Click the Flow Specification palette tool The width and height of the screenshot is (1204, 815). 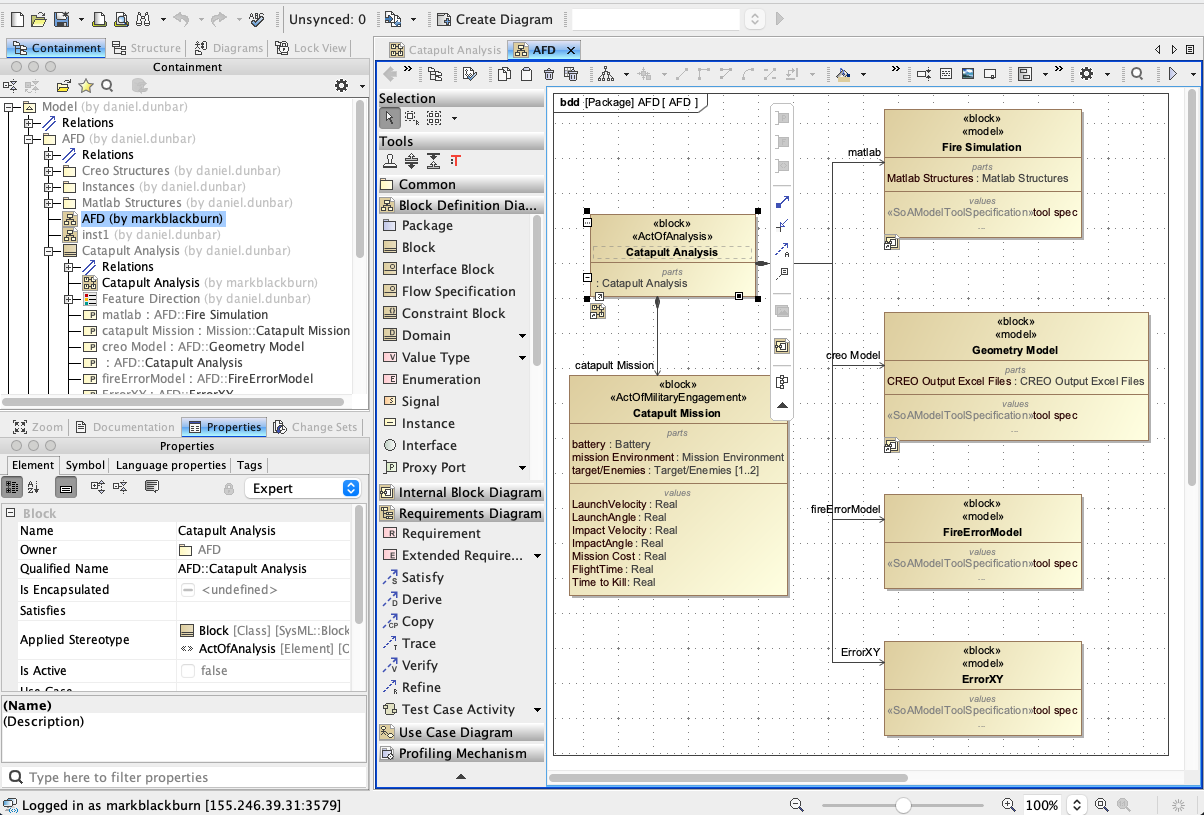tap(458, 291)
